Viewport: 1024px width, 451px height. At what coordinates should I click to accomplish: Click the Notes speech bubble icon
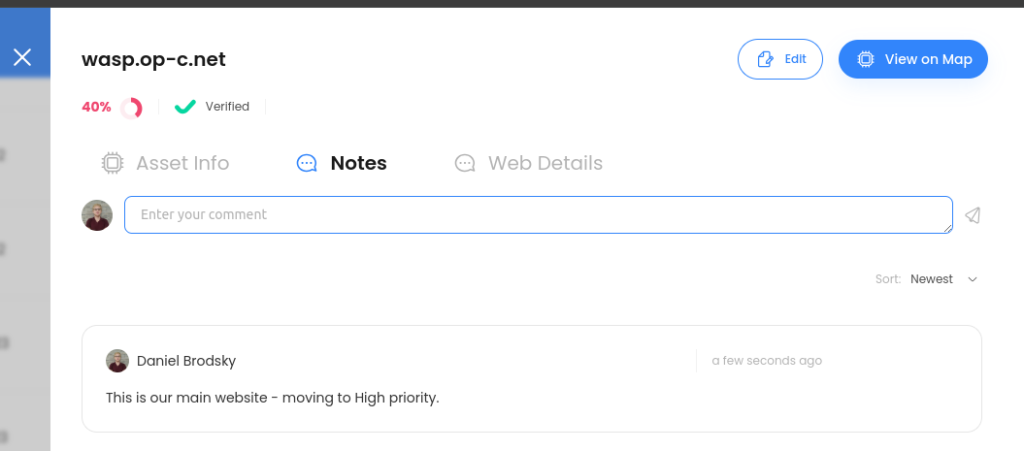[307, 163]
